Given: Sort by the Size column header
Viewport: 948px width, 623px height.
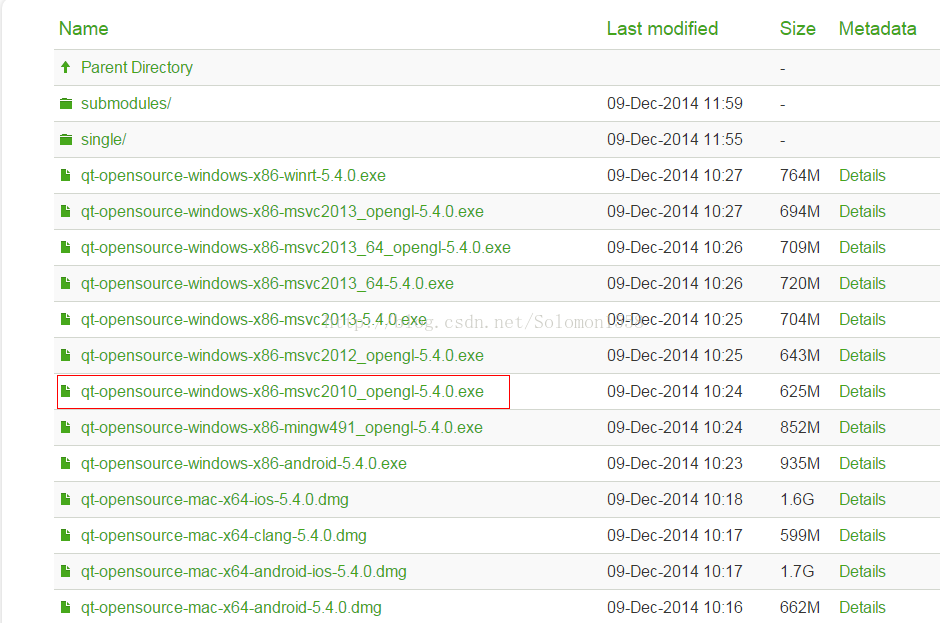Looking at the screenshot, I should point(797,28).
